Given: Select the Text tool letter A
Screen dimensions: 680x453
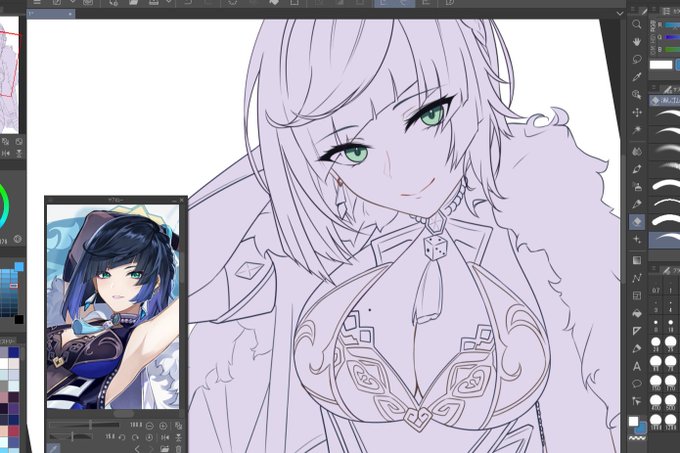Looking at the screenshot, I should (637, 366).
